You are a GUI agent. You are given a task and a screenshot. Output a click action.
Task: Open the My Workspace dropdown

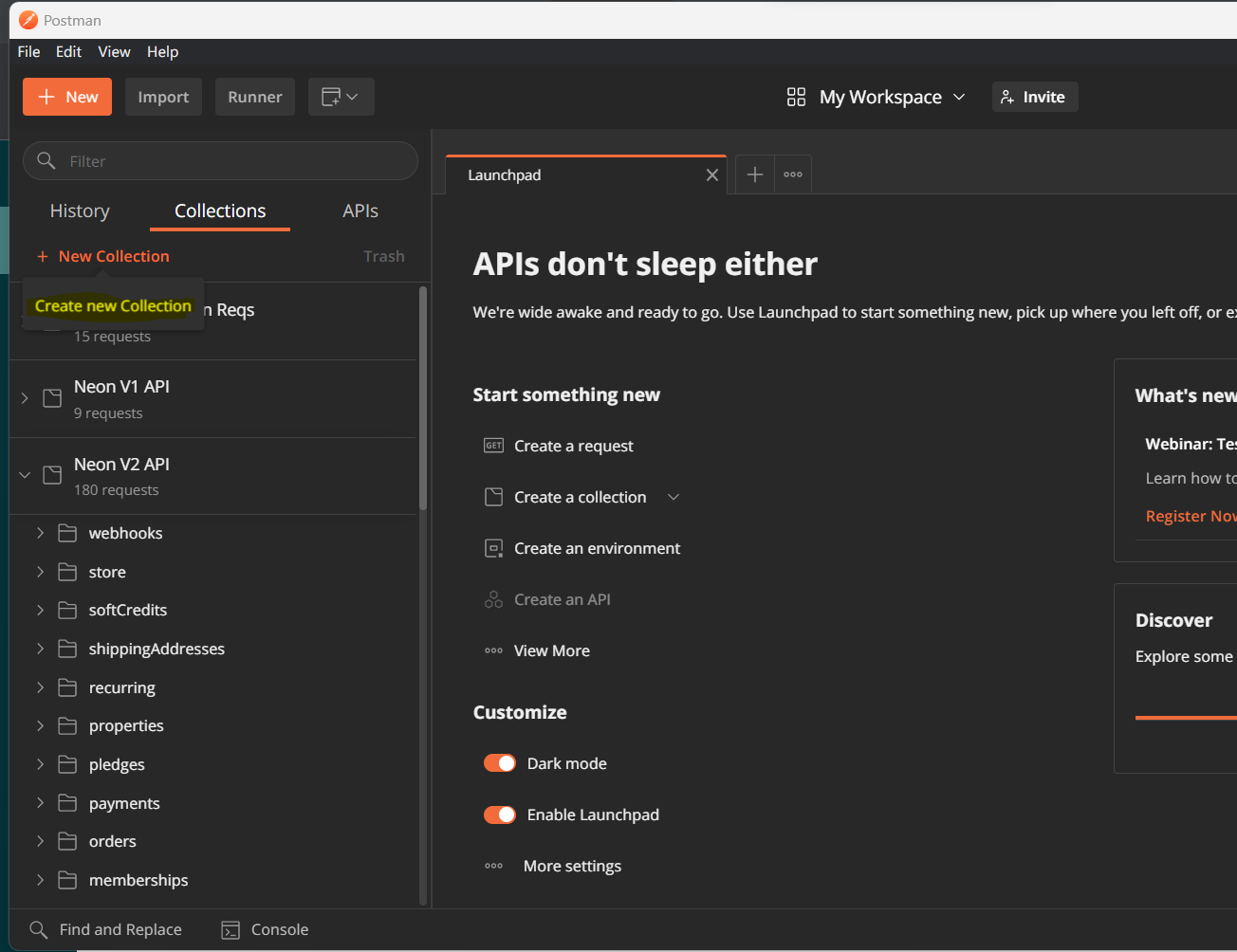click(x=877, y=97)
